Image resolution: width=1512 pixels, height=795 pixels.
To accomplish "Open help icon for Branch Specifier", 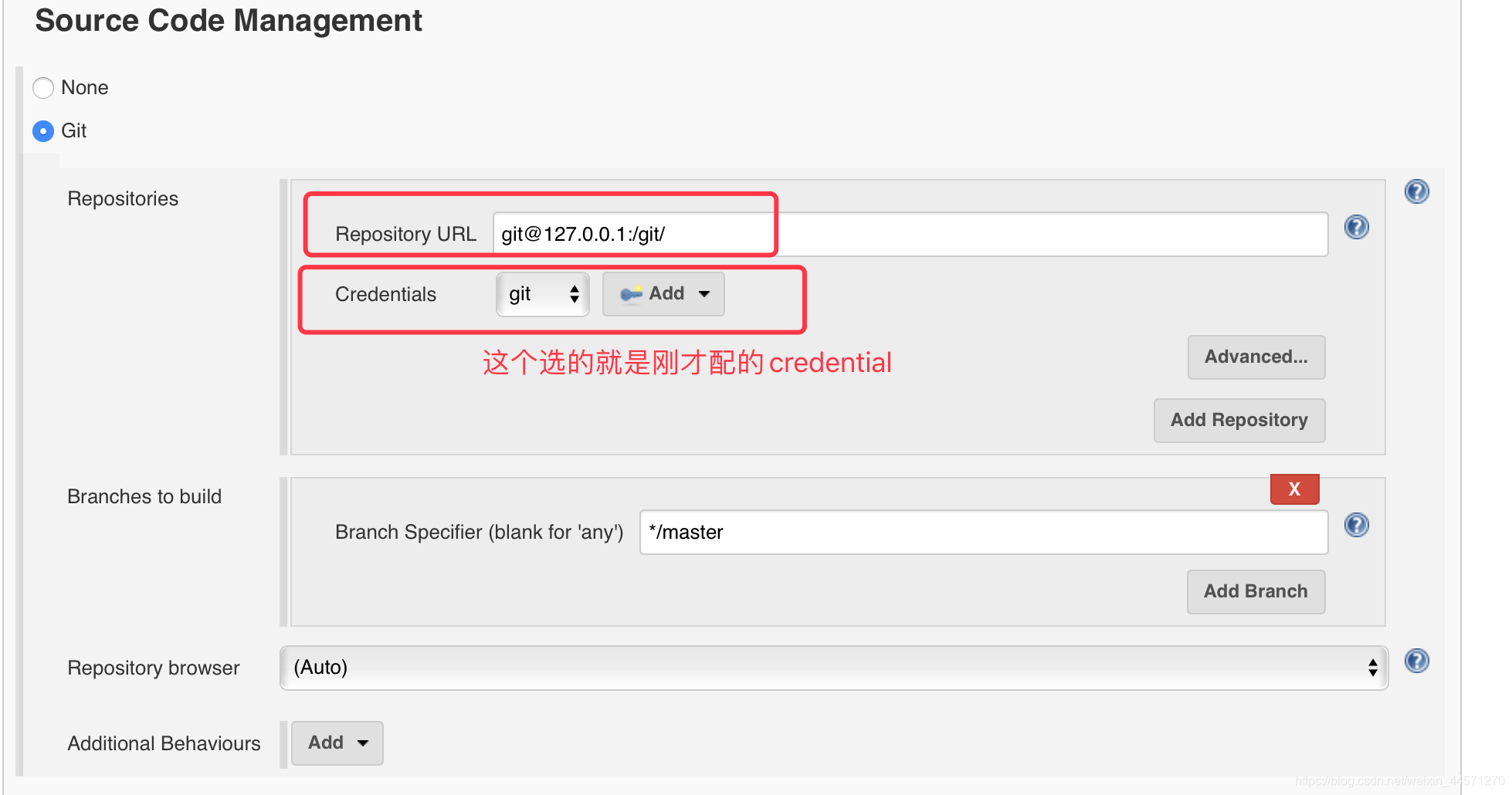I will point(1356,525).
